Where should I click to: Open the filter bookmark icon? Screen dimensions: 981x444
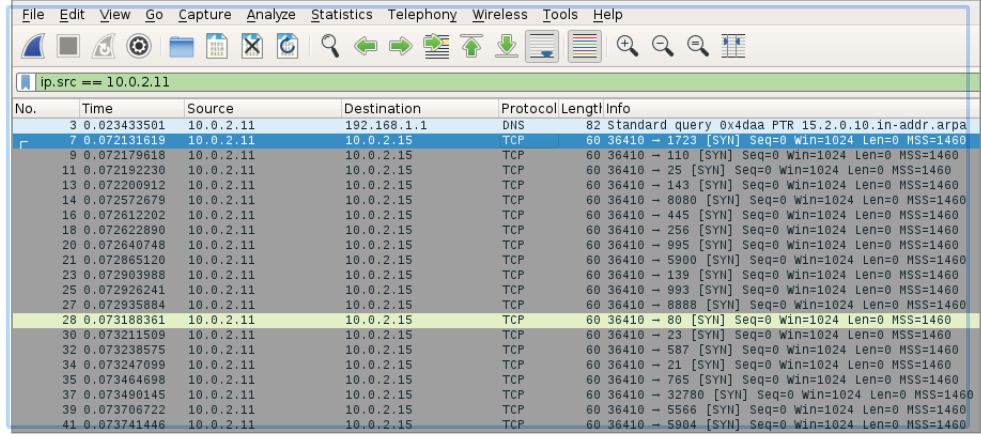(x=26, y=83)
